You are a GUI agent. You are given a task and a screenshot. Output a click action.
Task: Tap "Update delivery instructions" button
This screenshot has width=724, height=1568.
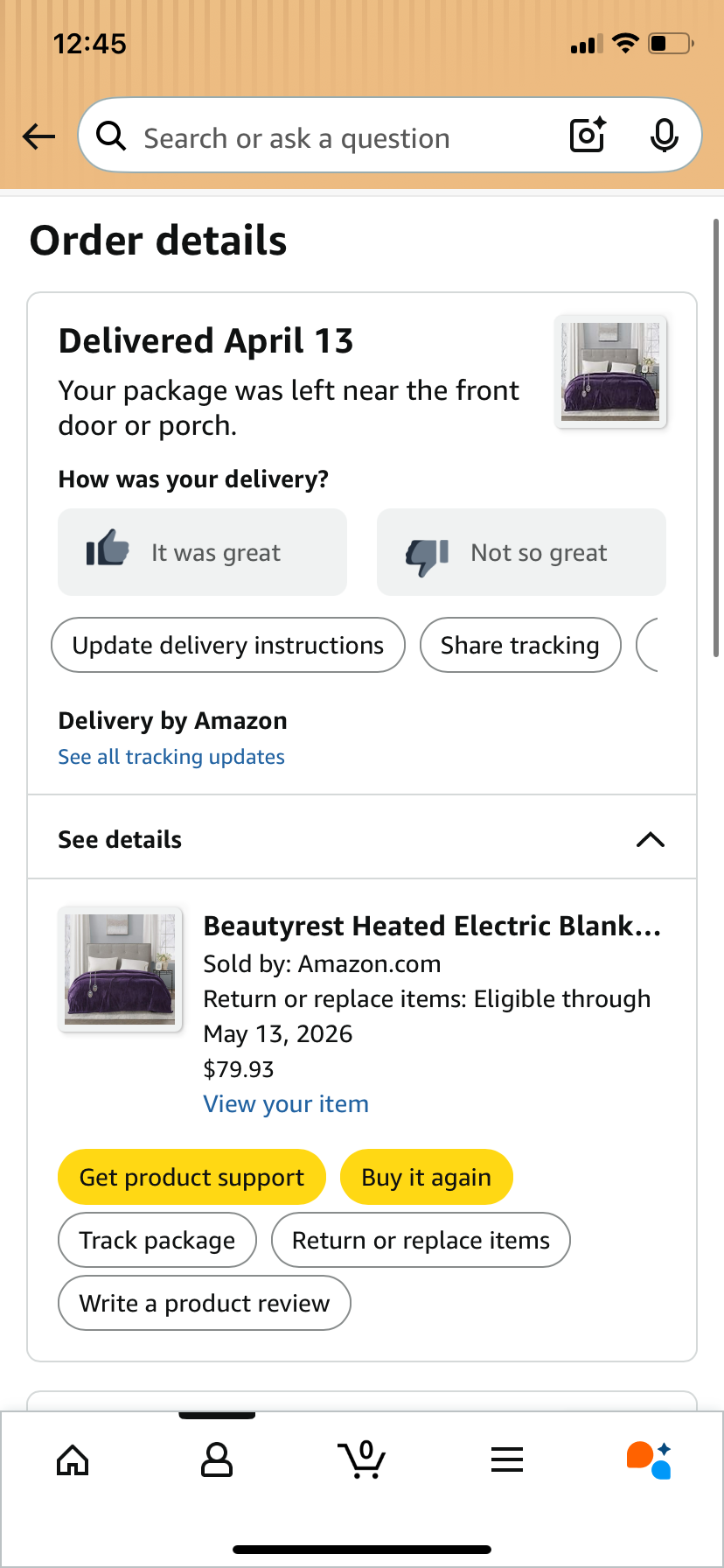228,646
